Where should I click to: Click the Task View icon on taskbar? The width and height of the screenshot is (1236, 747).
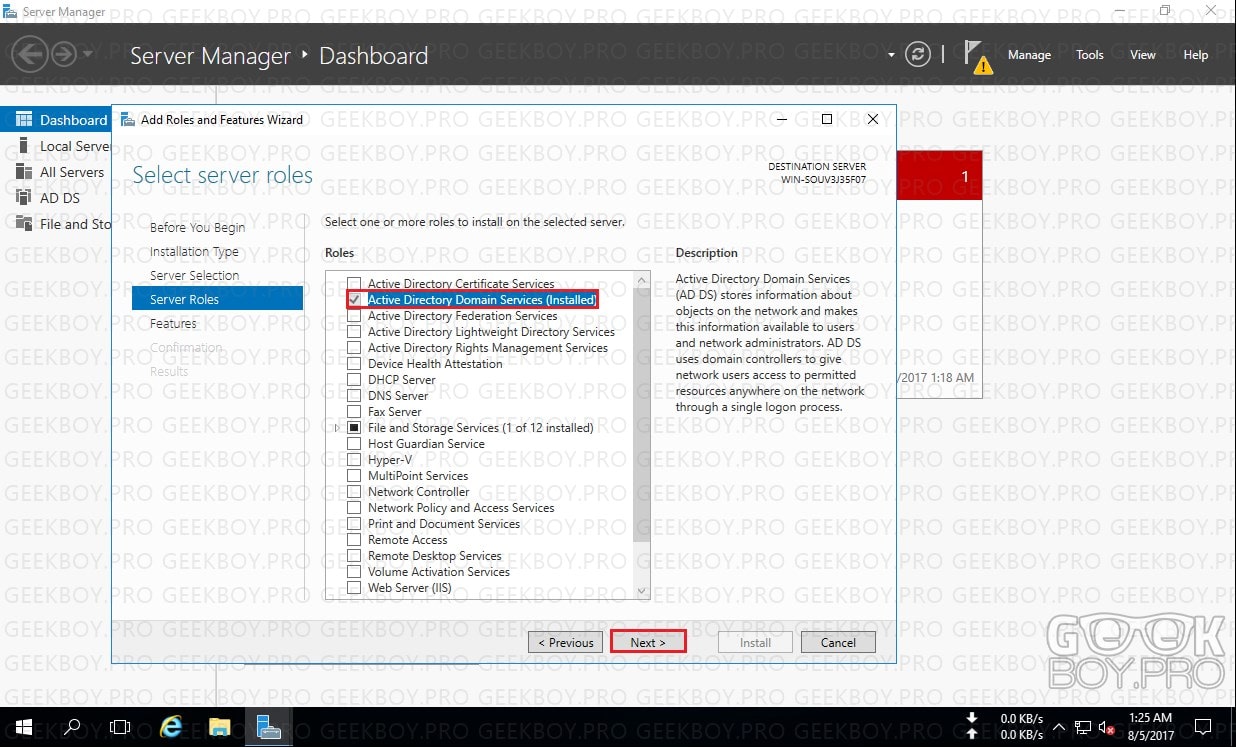pyautogui.click(x=120, y=727)
